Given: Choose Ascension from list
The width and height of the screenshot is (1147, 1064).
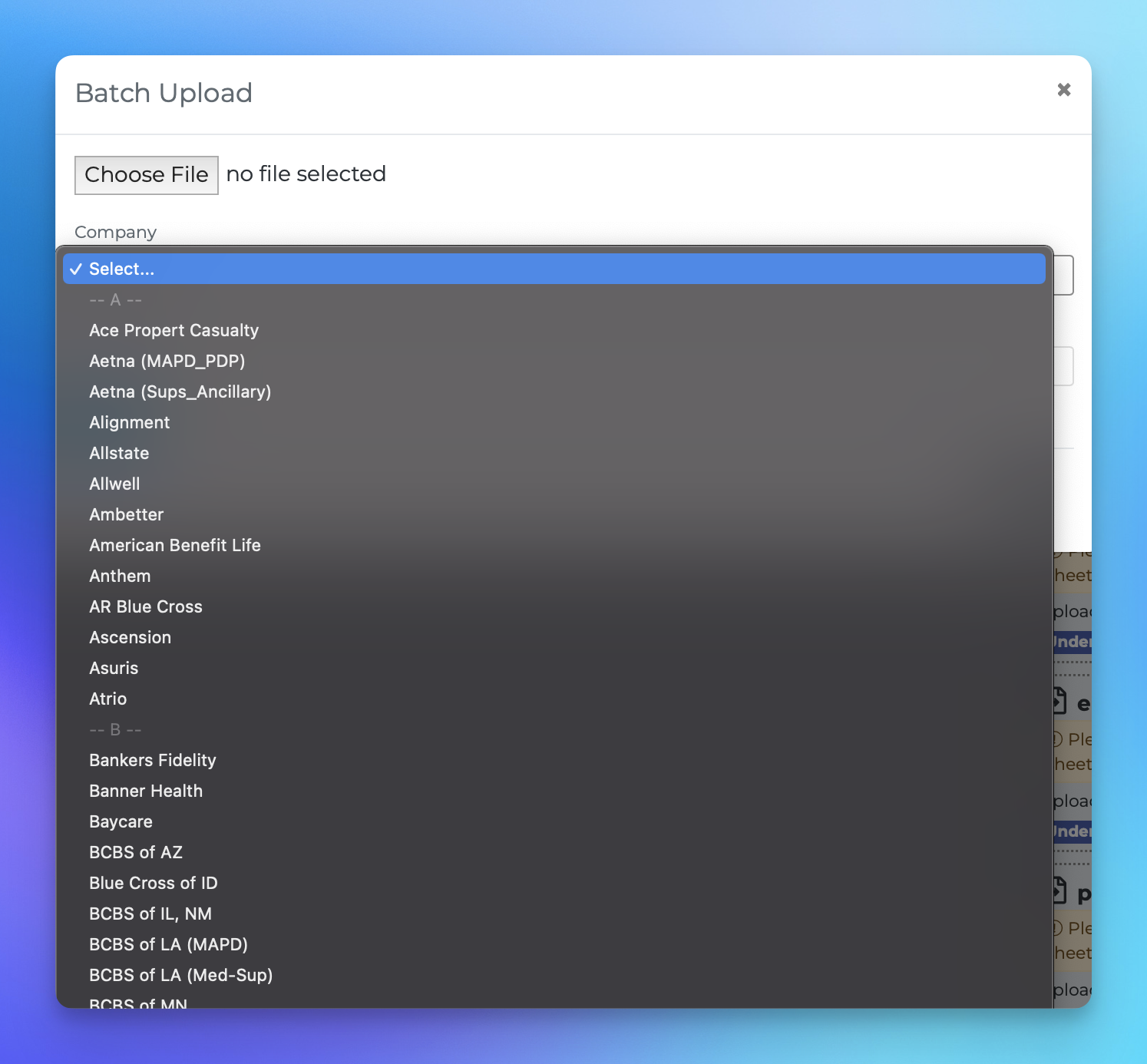Looking at the screenshot, I should coord(554,637).
